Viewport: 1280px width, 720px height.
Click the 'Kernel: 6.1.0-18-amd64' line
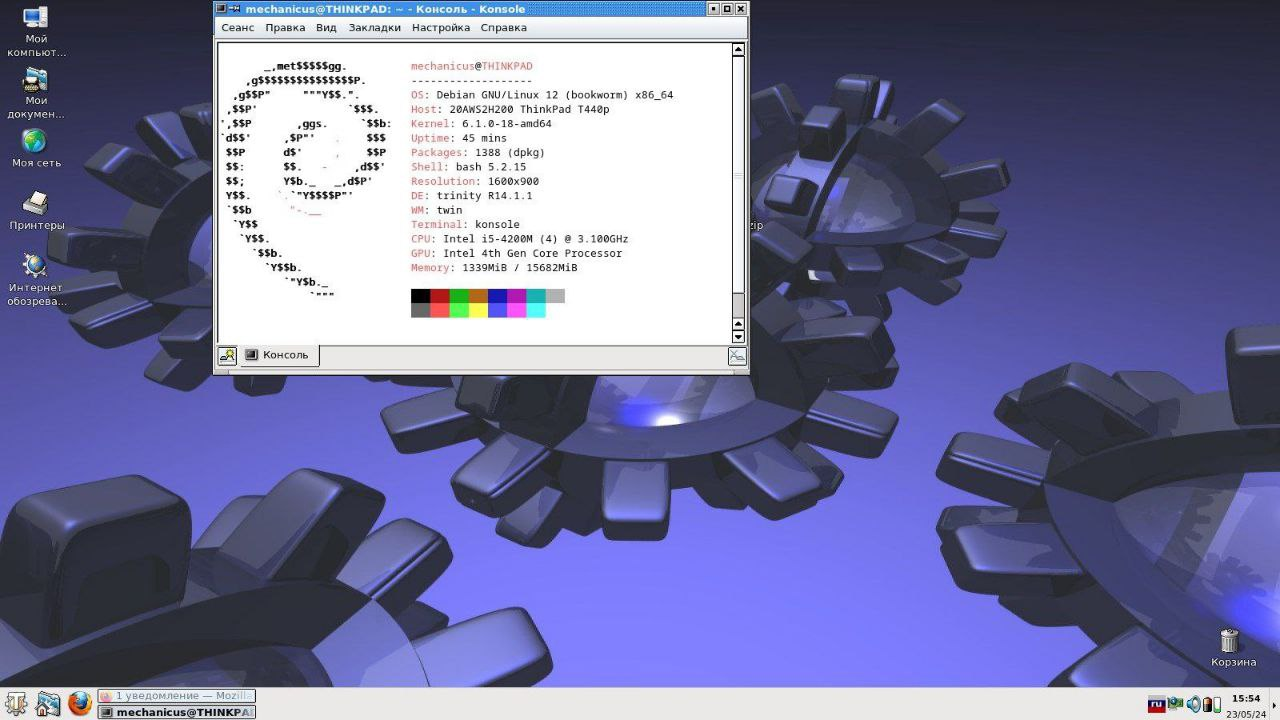pyautogui.click(x=481, y=124)
